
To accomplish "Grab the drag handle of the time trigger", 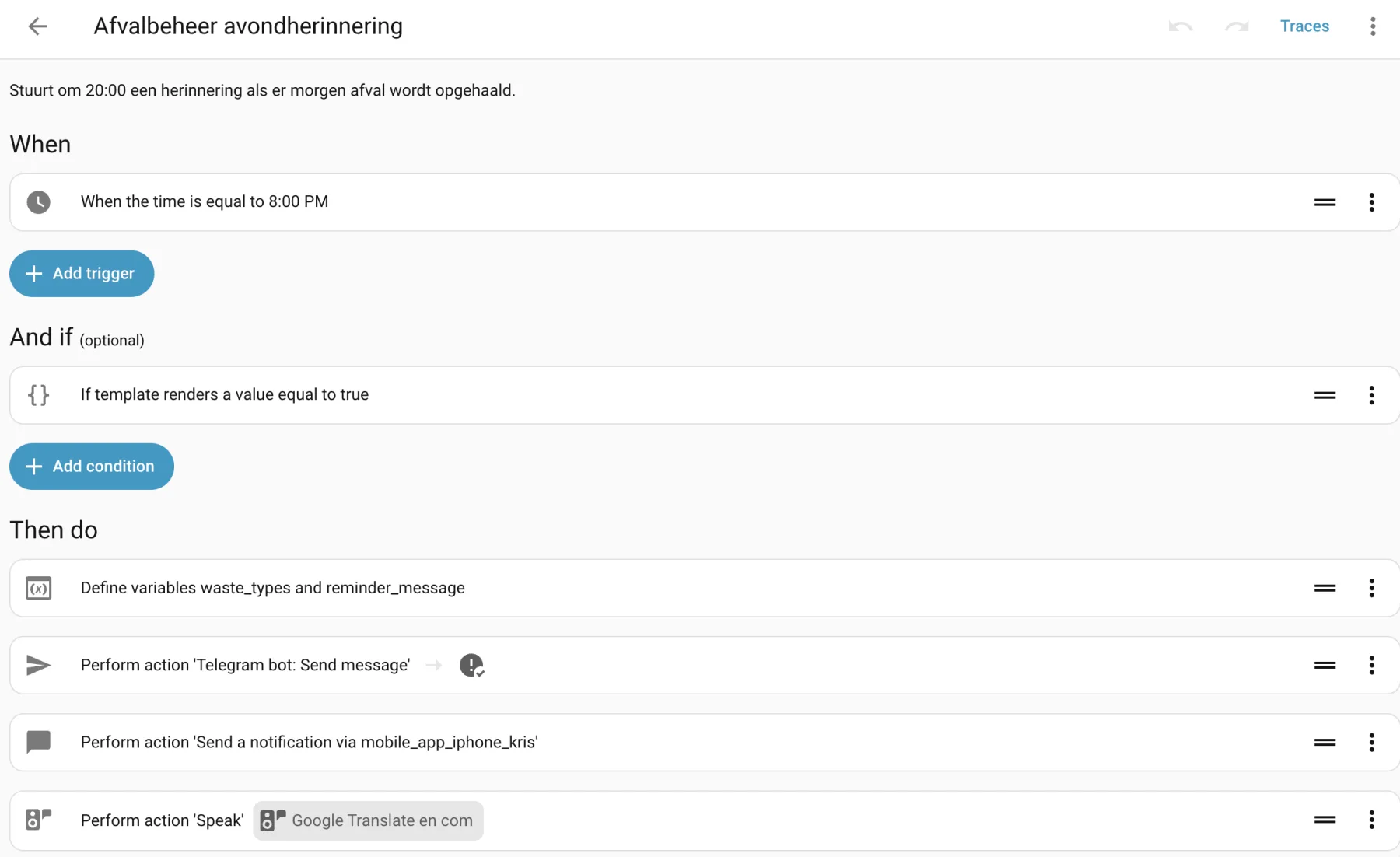I will pos(1325,202).
